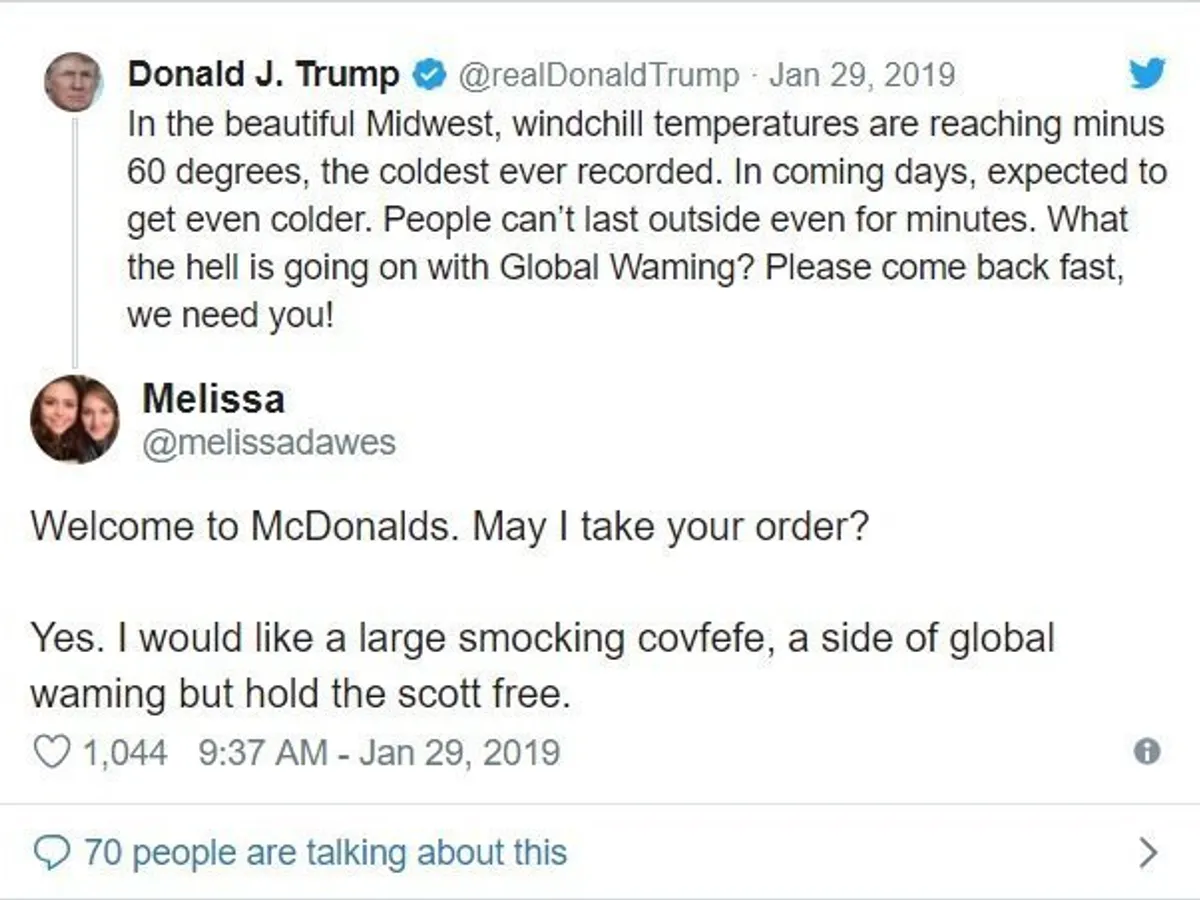Visit the @realDonaldTrump handle

click(599, 75)
